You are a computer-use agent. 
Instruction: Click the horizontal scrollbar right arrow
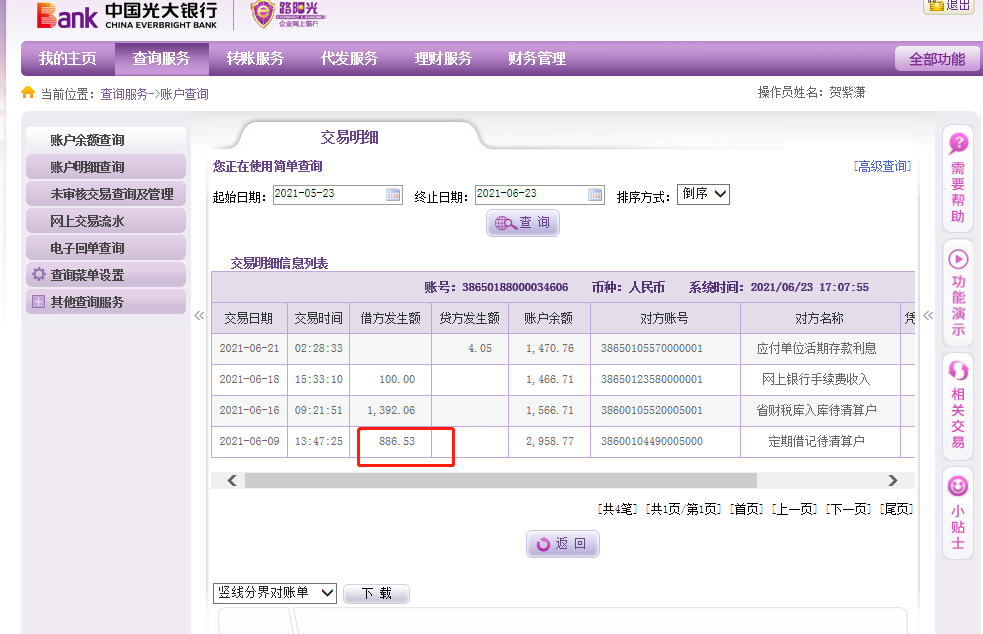click(893, 481)
